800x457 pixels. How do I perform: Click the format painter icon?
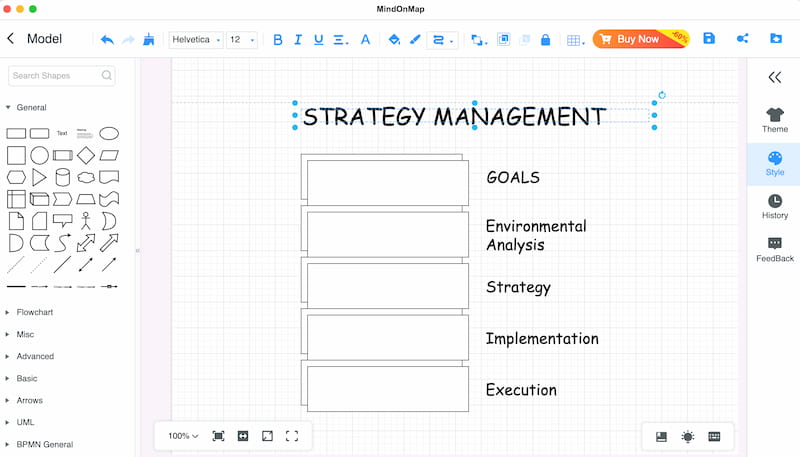(148, 39)
